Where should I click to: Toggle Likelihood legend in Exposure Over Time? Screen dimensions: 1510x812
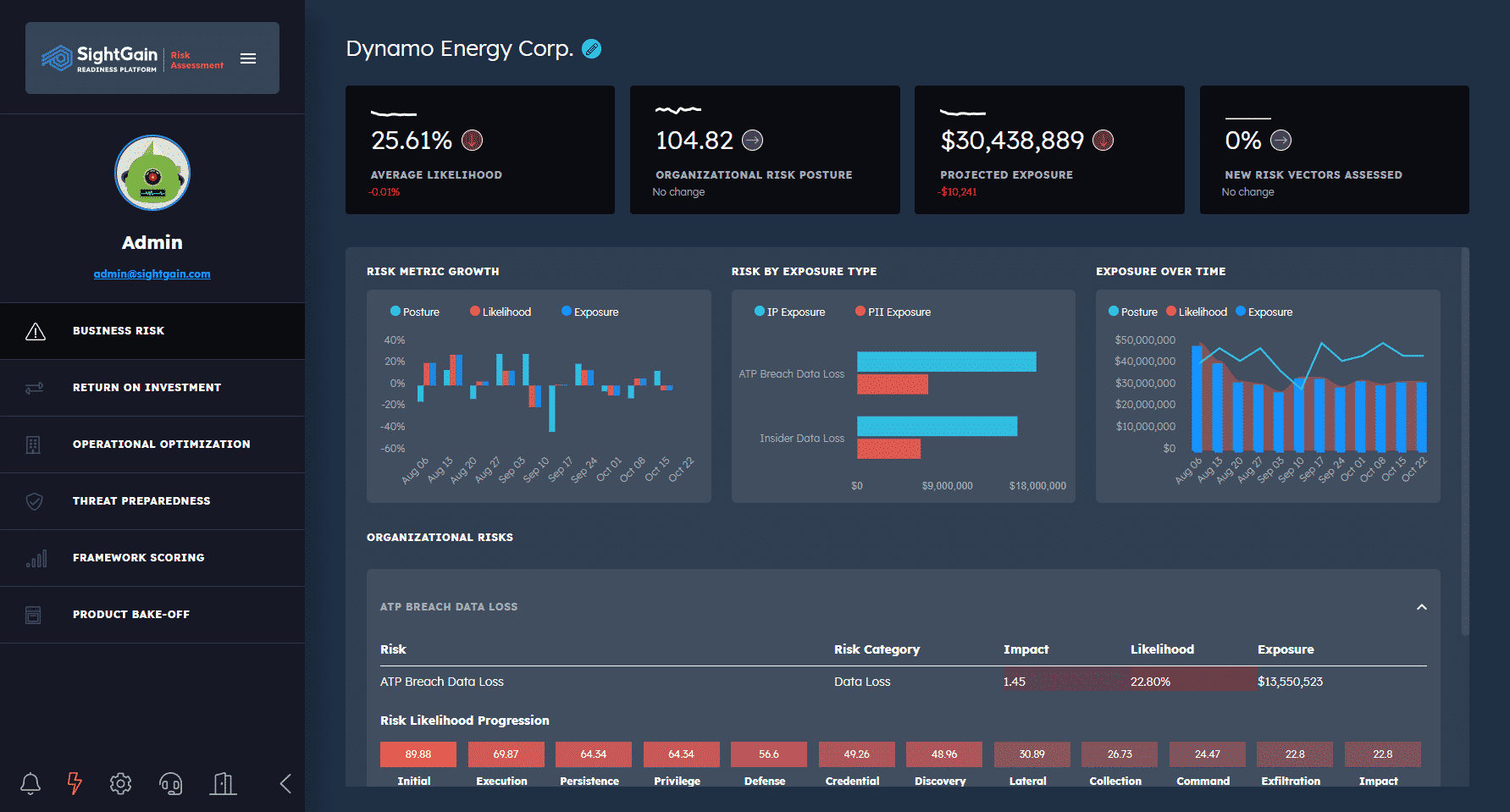1197,312
